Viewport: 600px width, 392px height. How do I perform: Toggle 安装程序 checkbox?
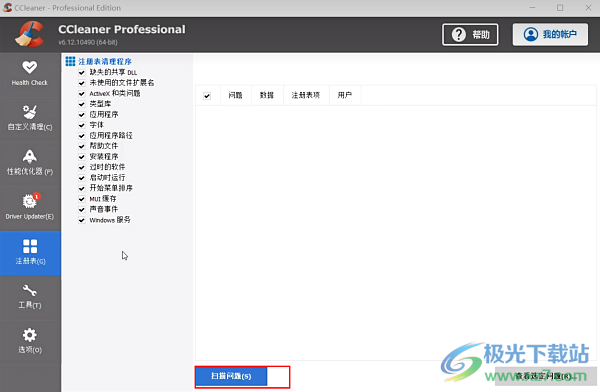click(x=82, y=157)
